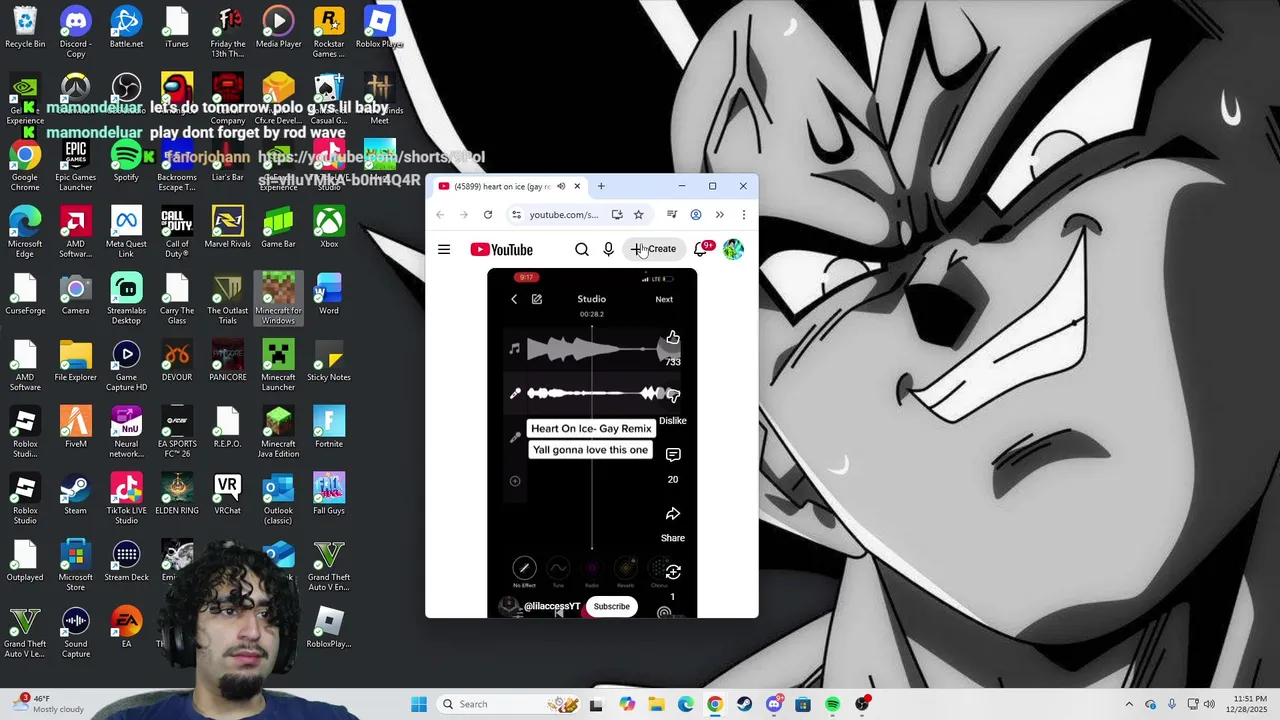
Task: Select the VRChat desktop icon
Action: (x=227, y=495)
